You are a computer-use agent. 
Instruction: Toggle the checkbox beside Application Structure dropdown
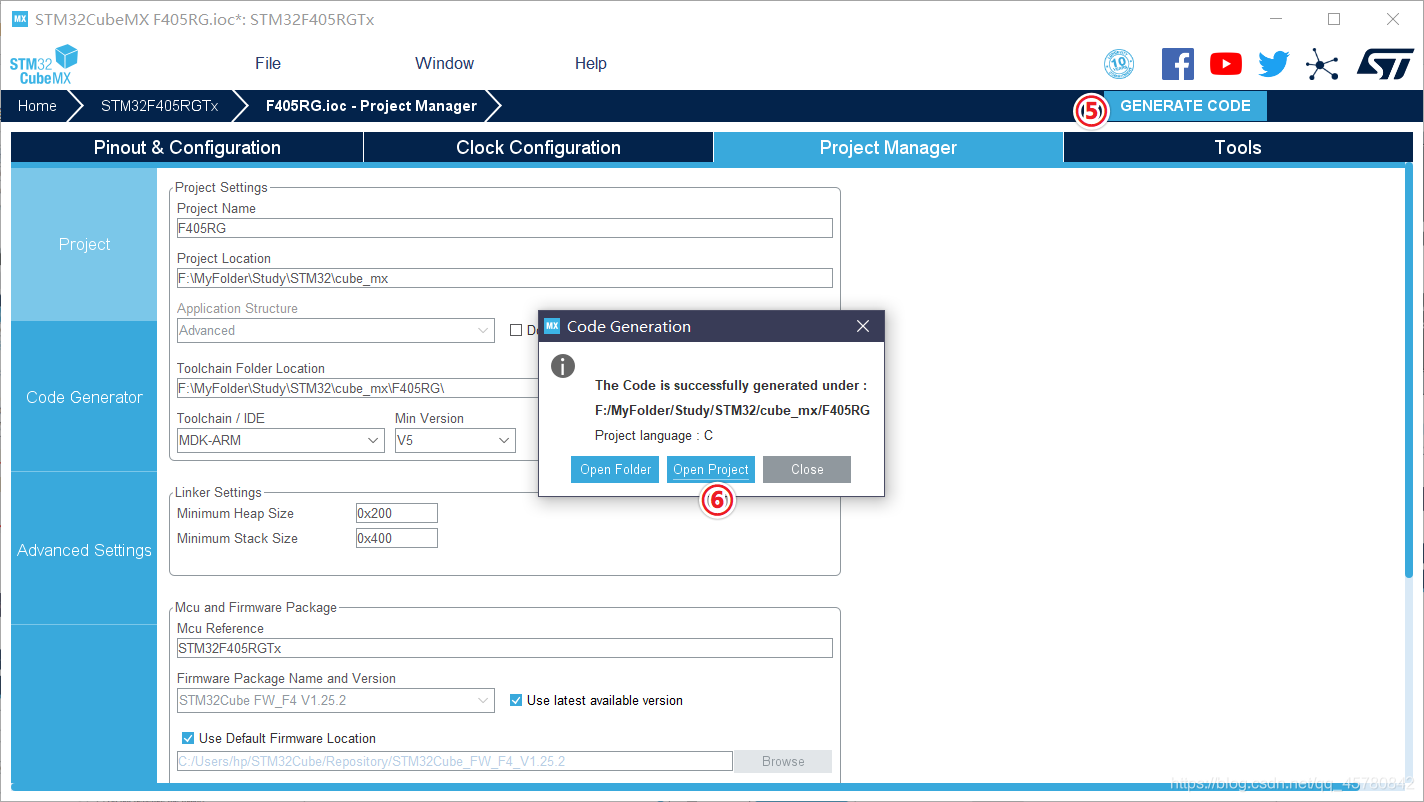(516, 330)
